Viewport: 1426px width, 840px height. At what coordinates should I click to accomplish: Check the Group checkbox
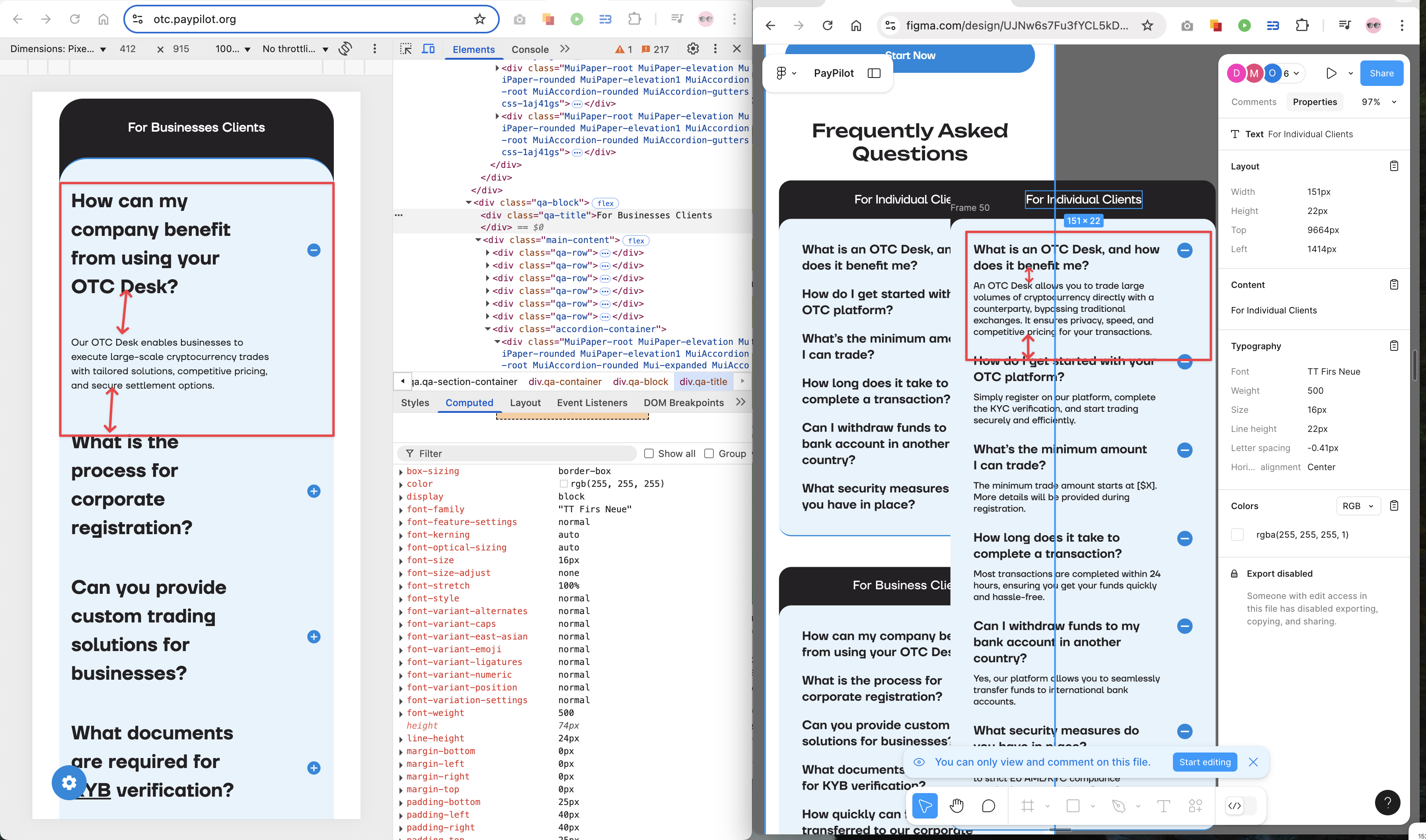coord(709,453)
